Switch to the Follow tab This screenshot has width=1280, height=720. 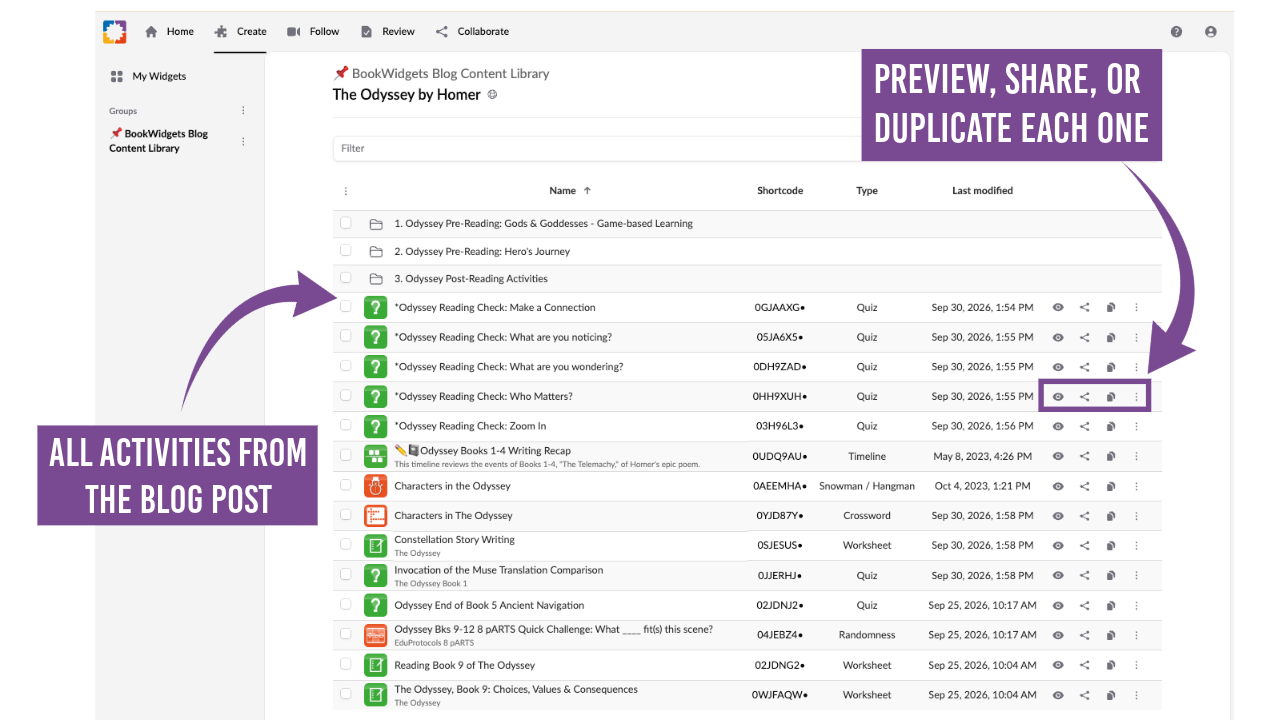[313, 32]
